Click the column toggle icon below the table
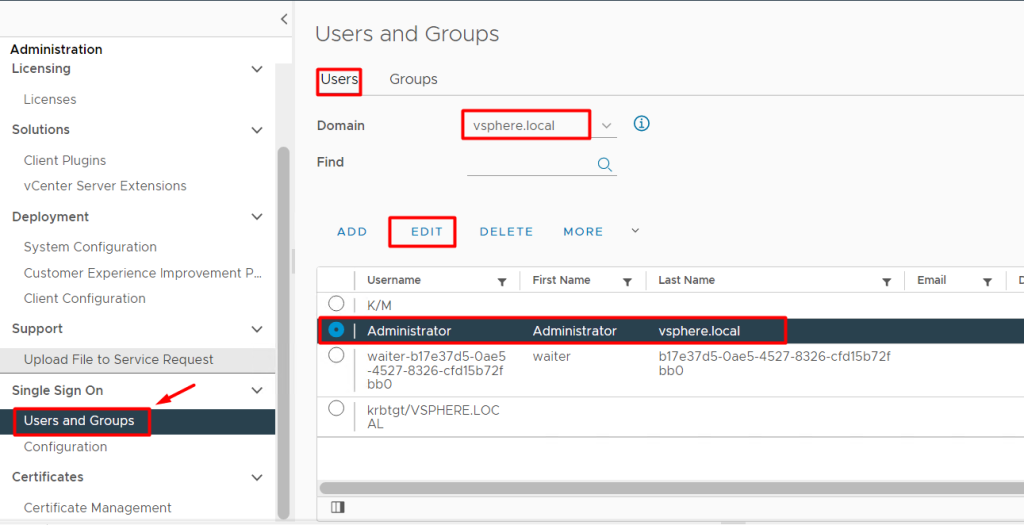The height and width of the screenshot is (525, 1024). (x=337, y=507)
